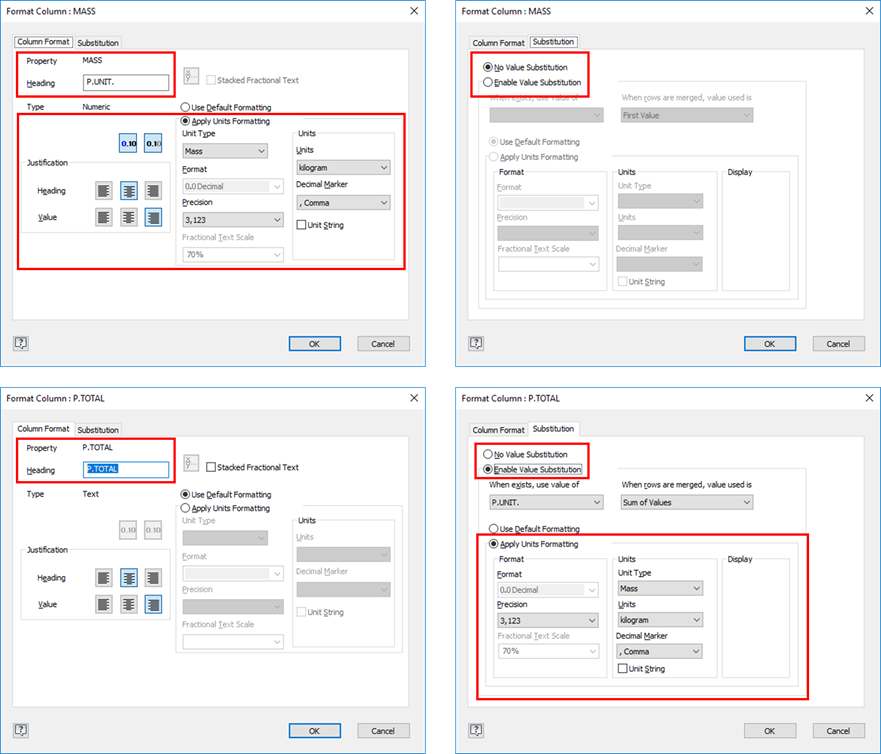Enable the Unit String checkbox in MASS dialog
This screenshot has width=881, height=754.
tap(299, 224)
